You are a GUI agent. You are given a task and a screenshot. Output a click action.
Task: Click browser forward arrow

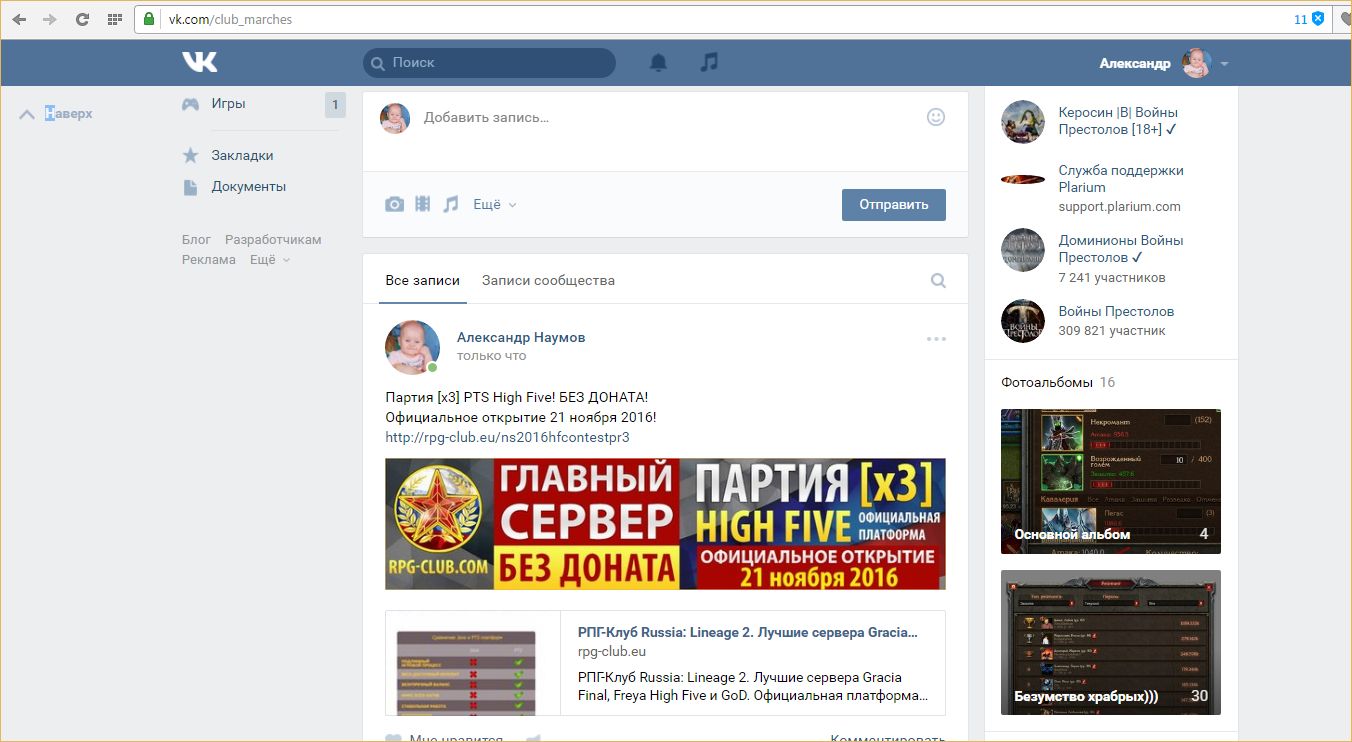tap(50, 19)
